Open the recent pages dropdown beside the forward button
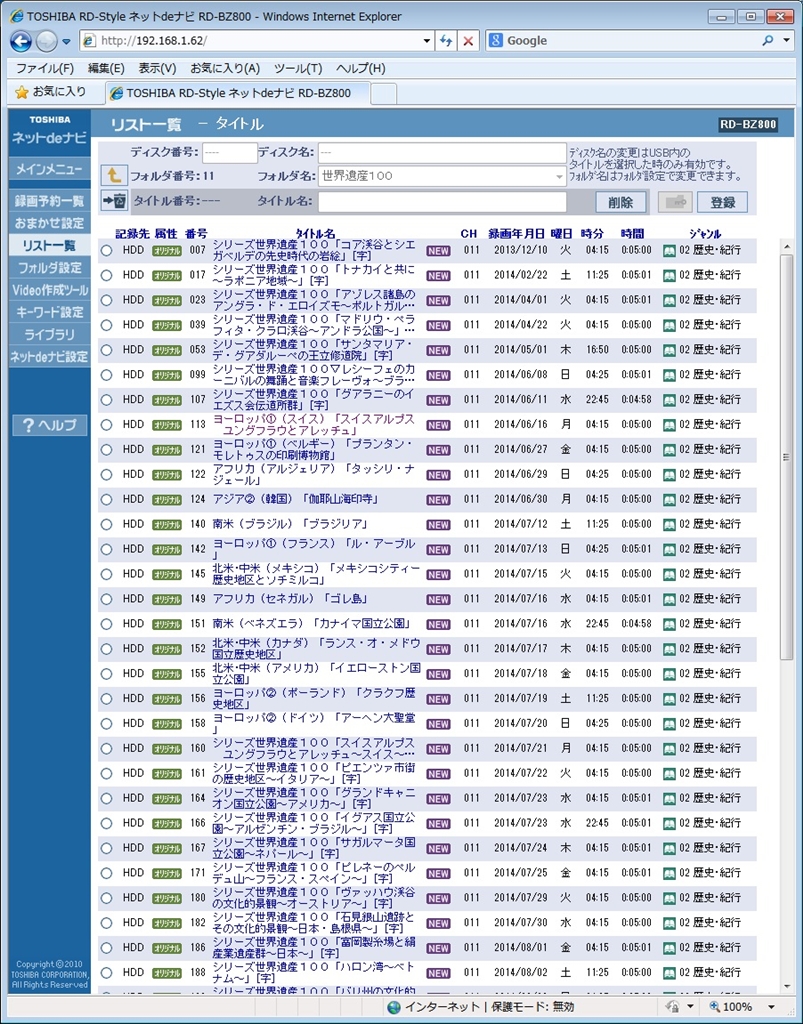803x1024 pixels. 67,42
